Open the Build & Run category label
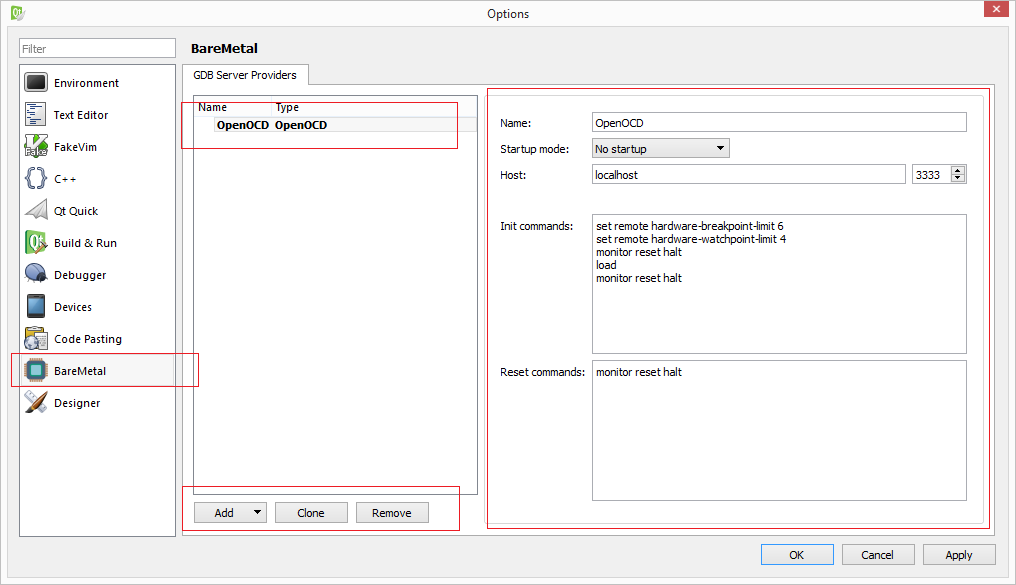This screenshot has height=585, width=1016. [x=86, y=243]
